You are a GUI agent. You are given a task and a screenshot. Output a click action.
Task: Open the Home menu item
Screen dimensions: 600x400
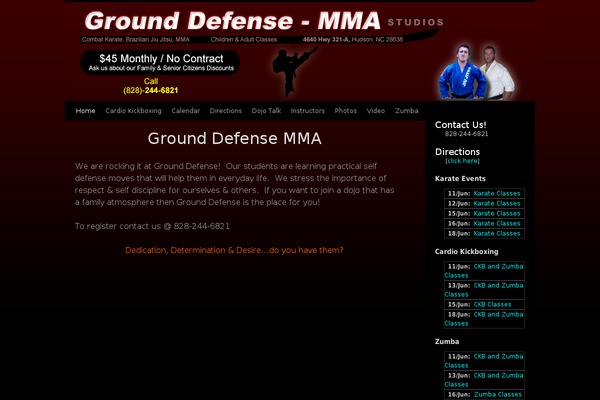[x=85, y=111]
